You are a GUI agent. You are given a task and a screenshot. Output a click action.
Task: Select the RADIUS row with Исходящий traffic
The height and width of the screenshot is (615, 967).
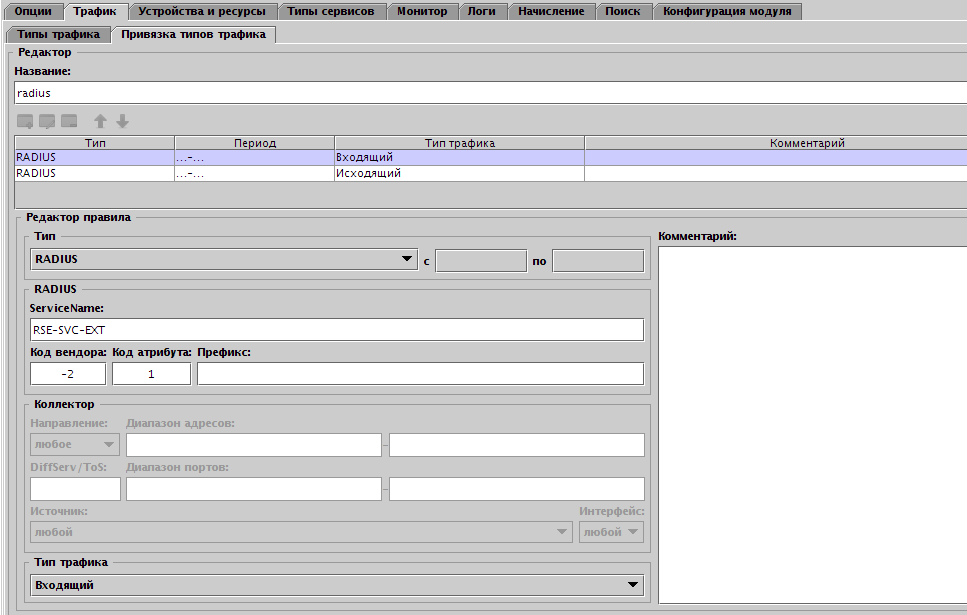click(300, 173)
